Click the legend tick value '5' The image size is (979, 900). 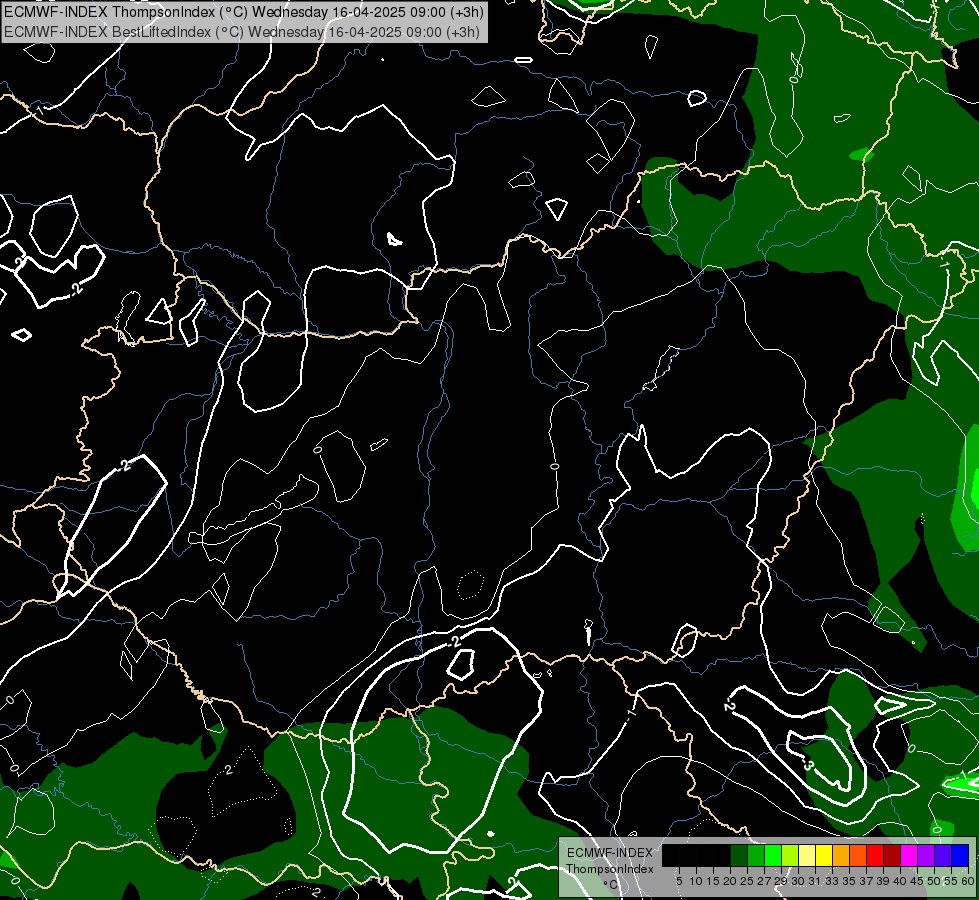(679, 881)
